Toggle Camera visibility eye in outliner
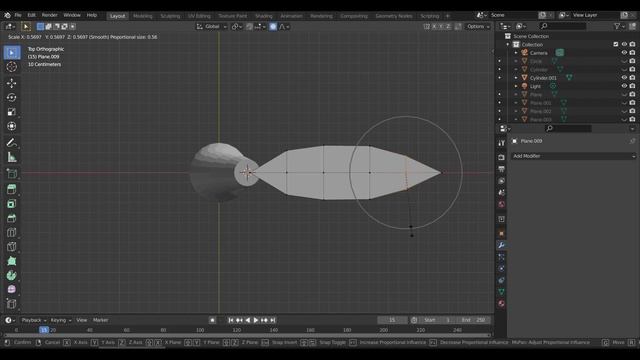The width and height of the screenshot is (640, 360). pos(624,53)
